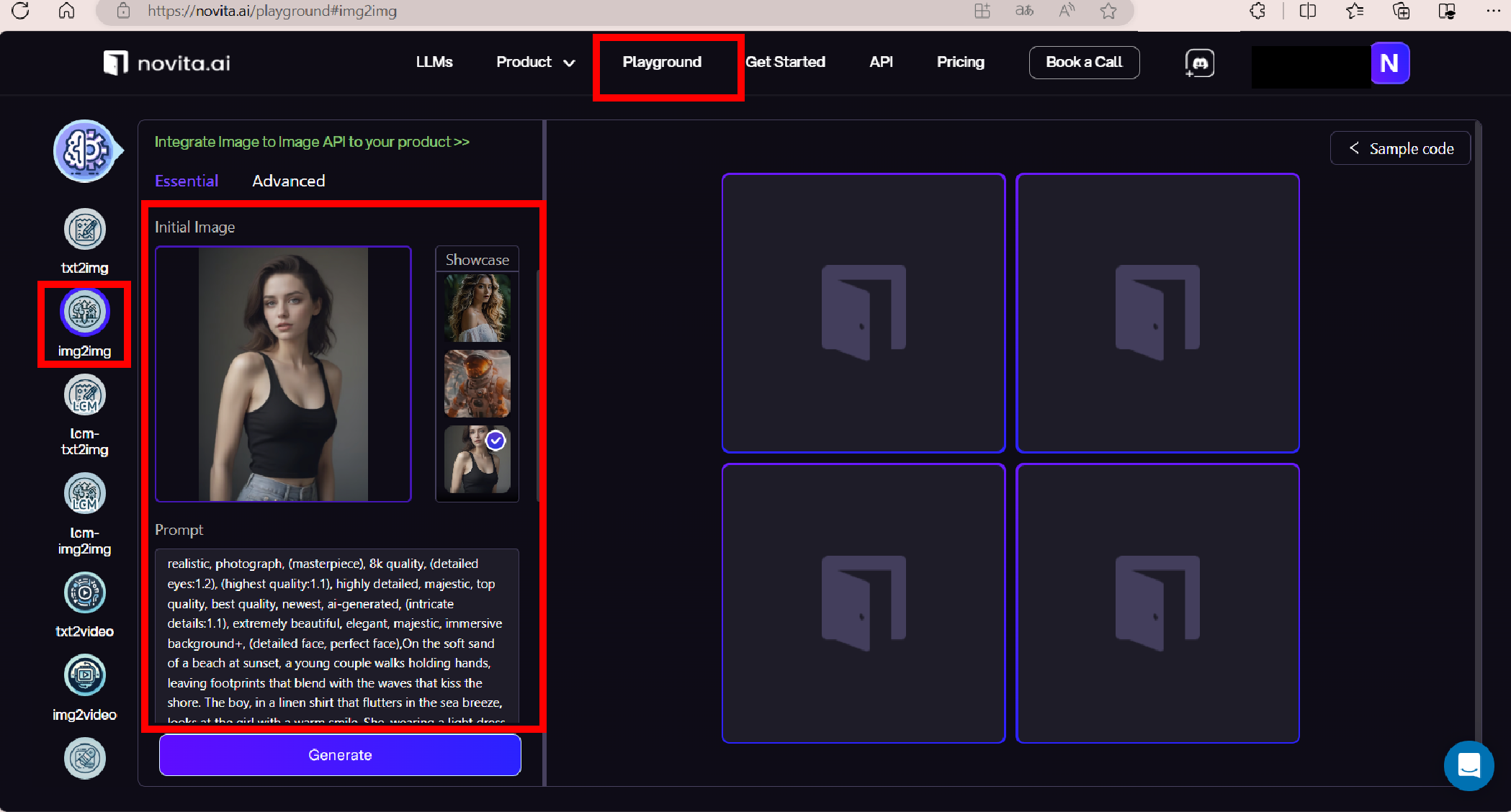This screenshot has height=812, width=1511.
Task: Click the chat support bubble icon
Action: (1469, 765)
